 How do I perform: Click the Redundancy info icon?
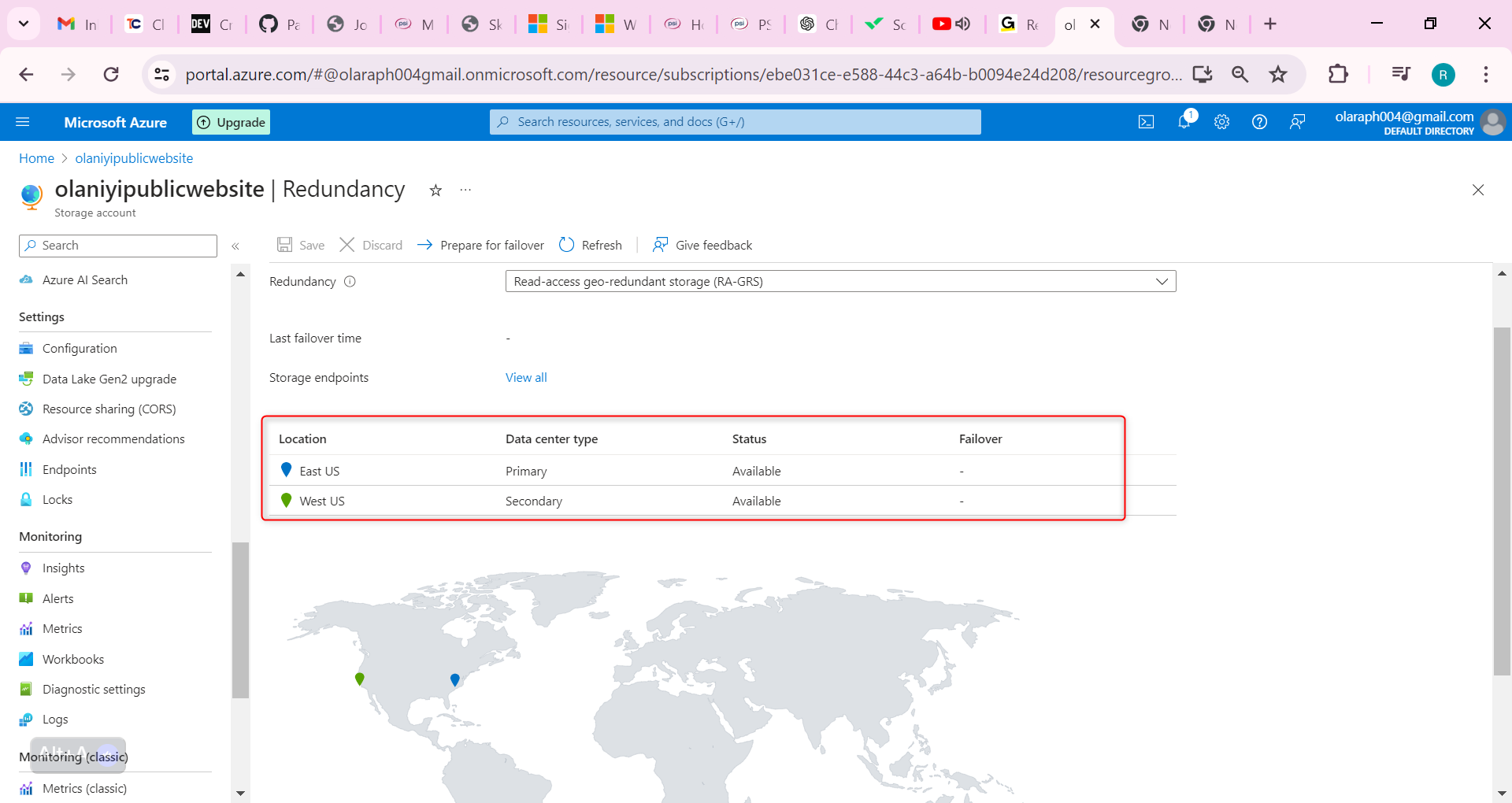coord(350,282)
